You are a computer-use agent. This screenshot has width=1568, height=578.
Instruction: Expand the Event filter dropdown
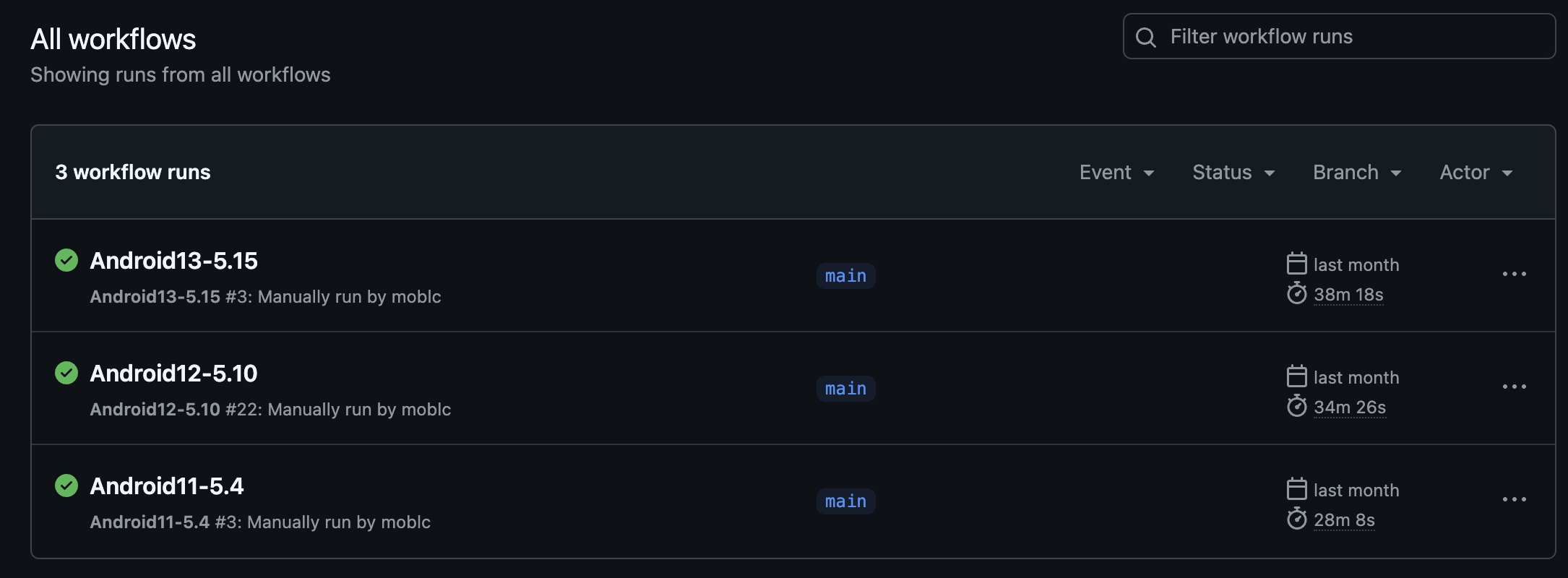(x=1116, y=173)
